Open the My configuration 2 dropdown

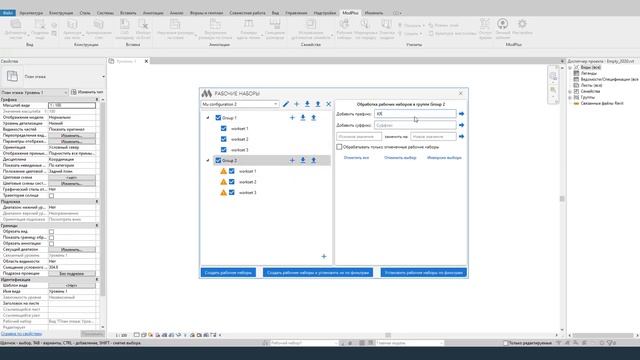240,104
